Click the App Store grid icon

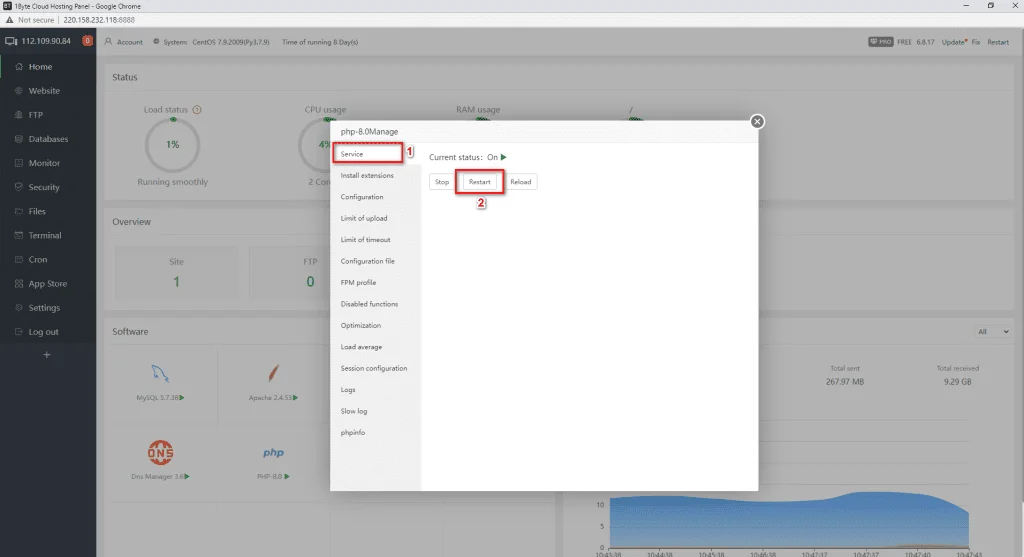coord(18,283)
